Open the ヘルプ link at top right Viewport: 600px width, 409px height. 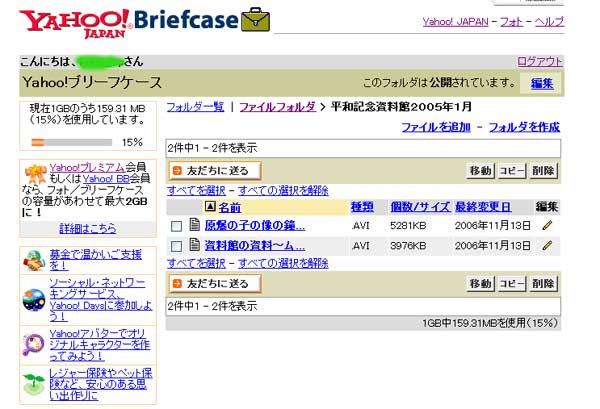(x=549, y=22)
